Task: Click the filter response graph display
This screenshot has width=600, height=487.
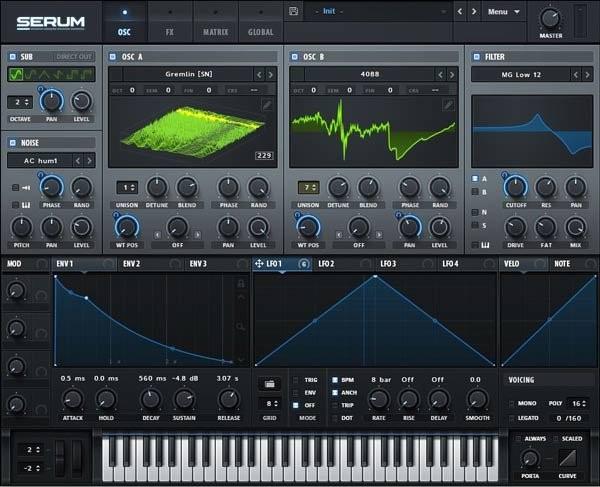Action: tap(532, 131)
